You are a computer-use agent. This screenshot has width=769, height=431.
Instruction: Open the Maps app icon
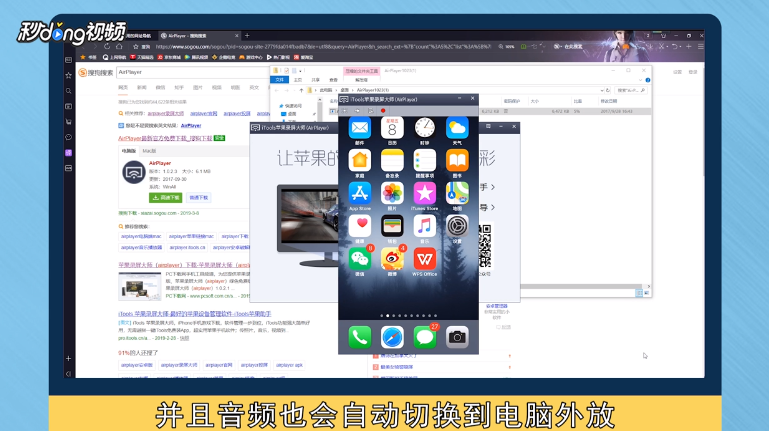coord(457,193)
